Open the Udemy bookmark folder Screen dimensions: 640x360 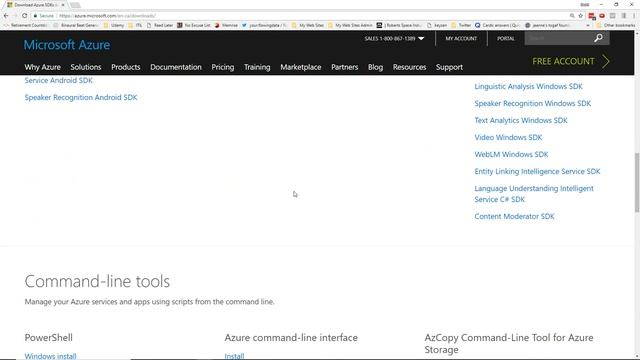(114, 25)
